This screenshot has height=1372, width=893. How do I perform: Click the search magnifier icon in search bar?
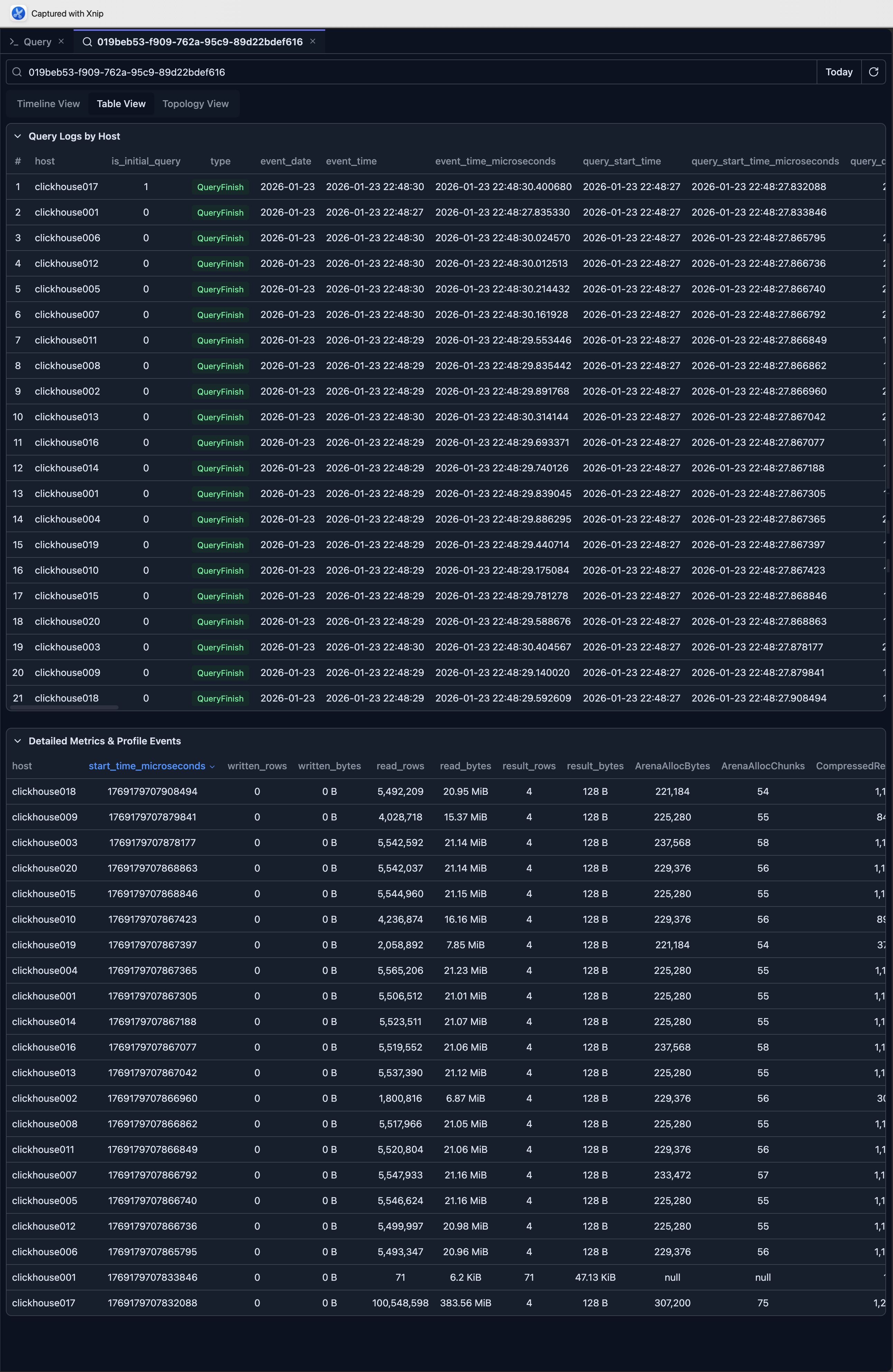coord(17,72)
